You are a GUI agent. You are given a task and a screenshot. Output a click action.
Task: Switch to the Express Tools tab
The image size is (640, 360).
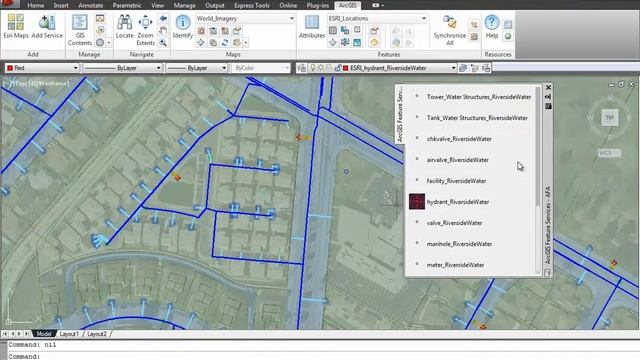click(x=252, y=5)
